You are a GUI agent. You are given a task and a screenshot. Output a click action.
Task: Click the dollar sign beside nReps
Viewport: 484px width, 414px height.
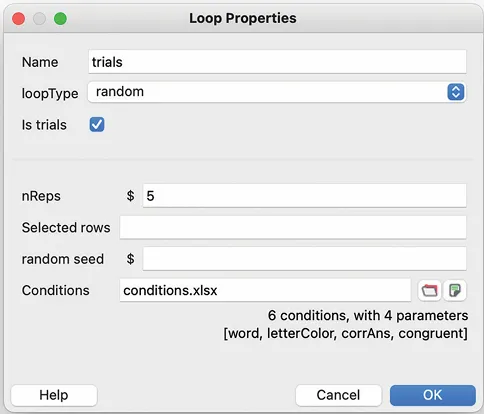[x=130, y=196]
